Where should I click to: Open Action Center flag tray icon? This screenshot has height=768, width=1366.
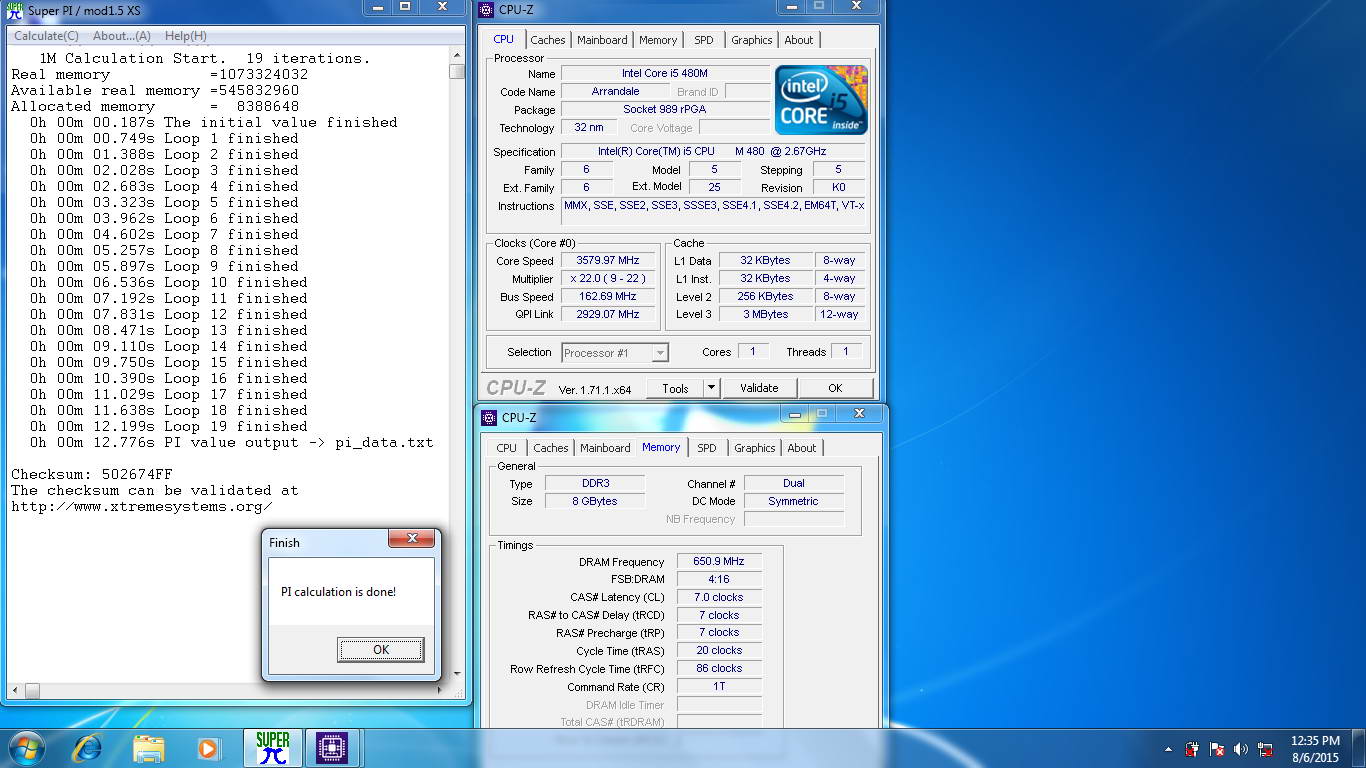(x=1217, y=749)
